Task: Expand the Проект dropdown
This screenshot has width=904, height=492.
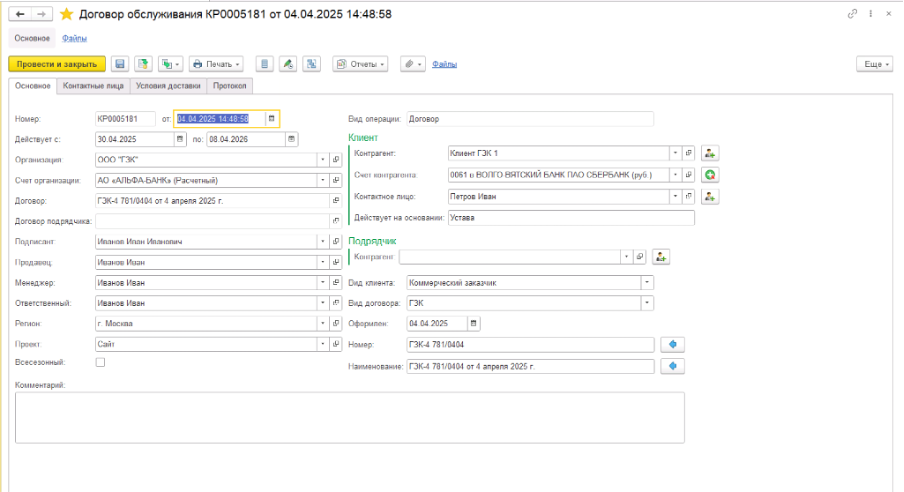Action: coord(323,344)
